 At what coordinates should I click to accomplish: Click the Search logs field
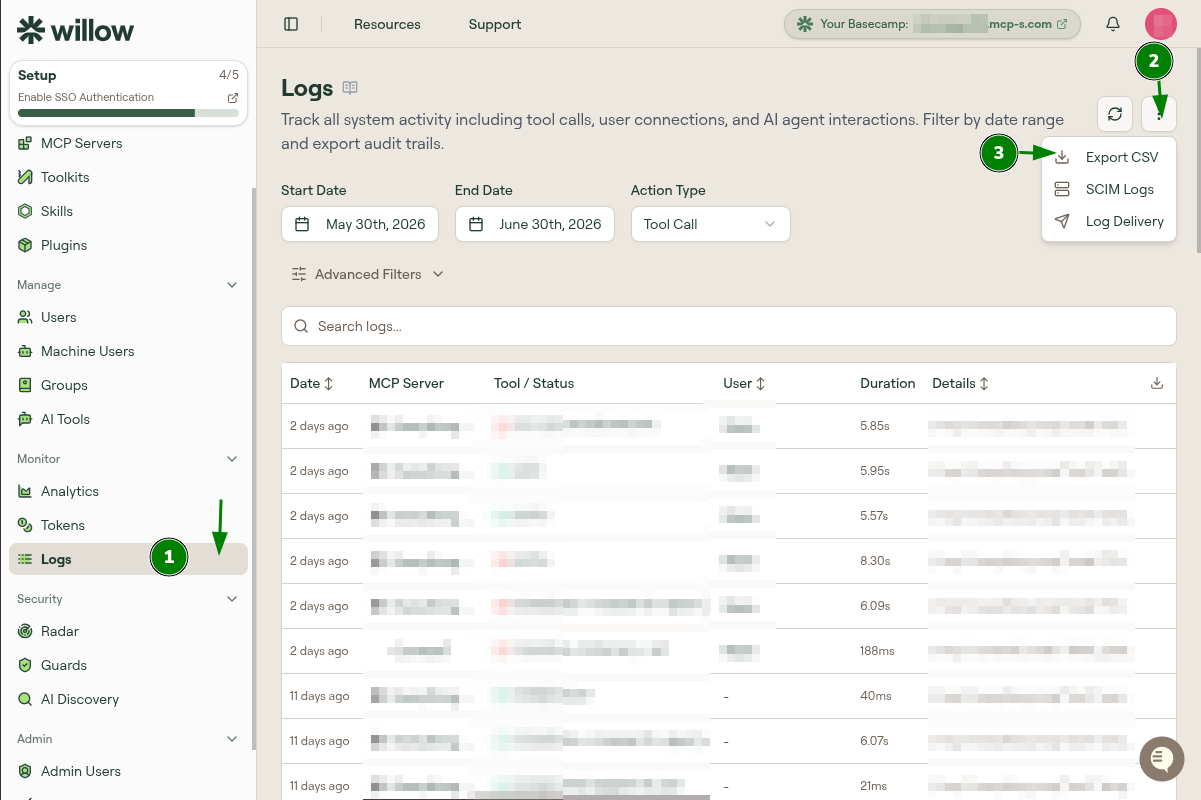729,326
